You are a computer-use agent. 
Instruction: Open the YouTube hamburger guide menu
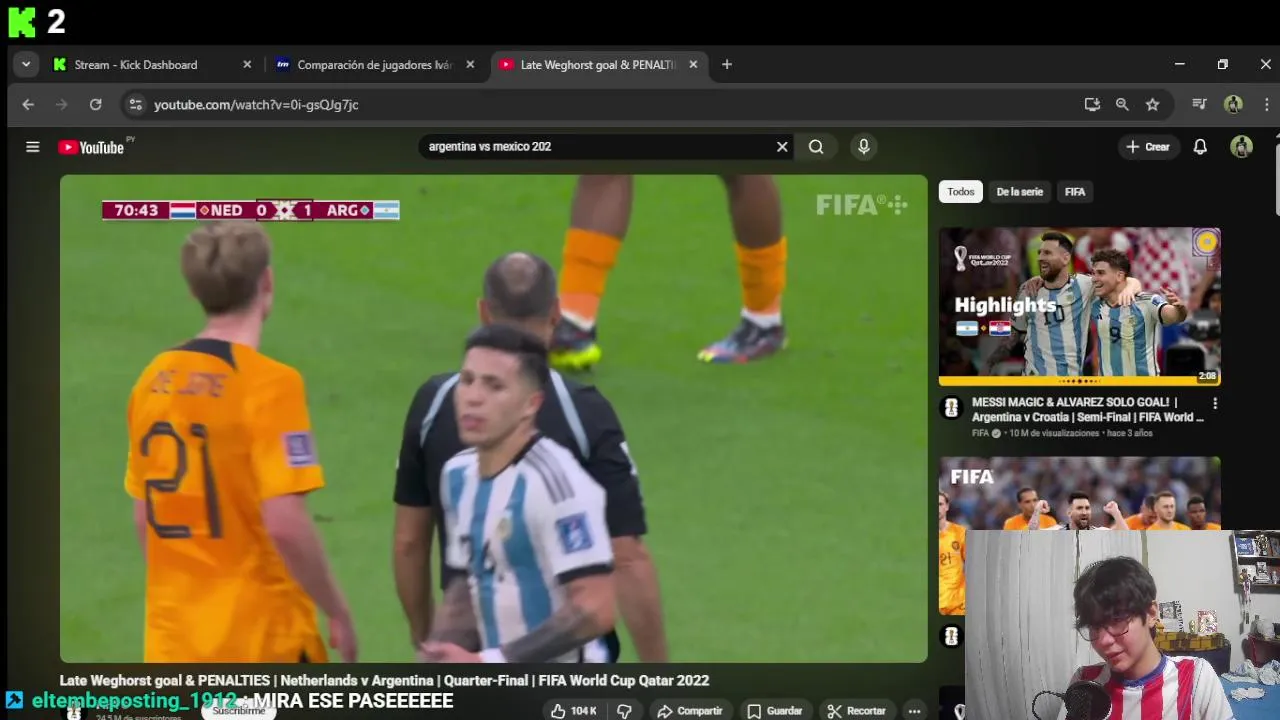pyautogui.click(x=32, y=147)
